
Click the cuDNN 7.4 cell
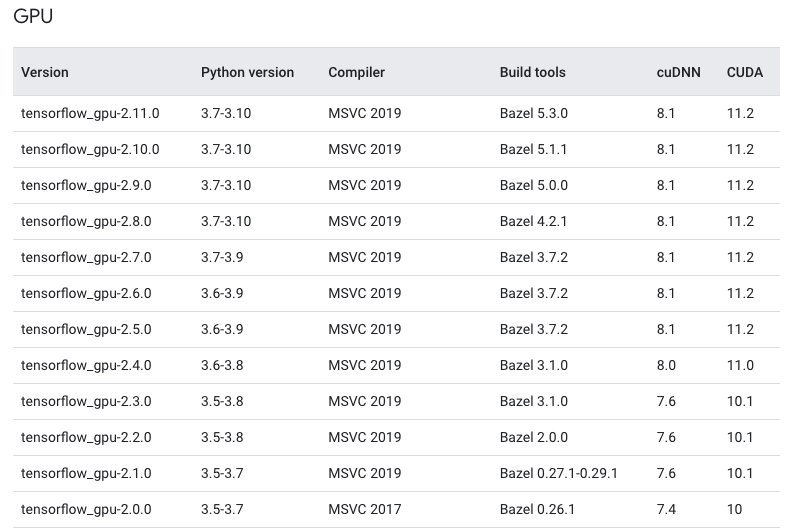[666, 510]
